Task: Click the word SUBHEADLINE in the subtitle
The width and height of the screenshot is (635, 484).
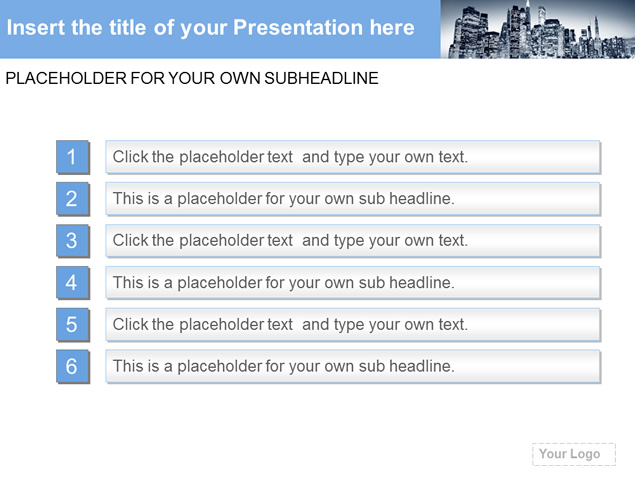Action: [322, 78]
